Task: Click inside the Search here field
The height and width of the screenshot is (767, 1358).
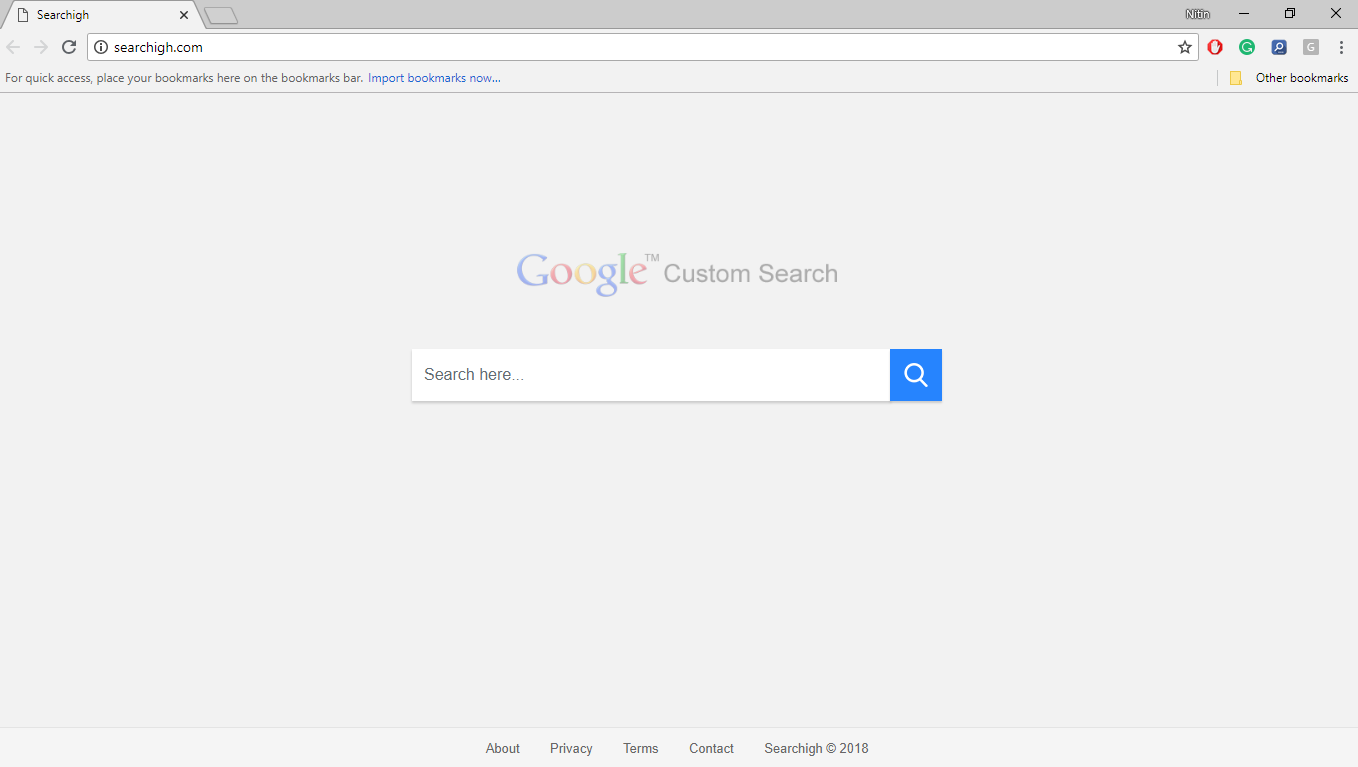Action: click(650, 374)
